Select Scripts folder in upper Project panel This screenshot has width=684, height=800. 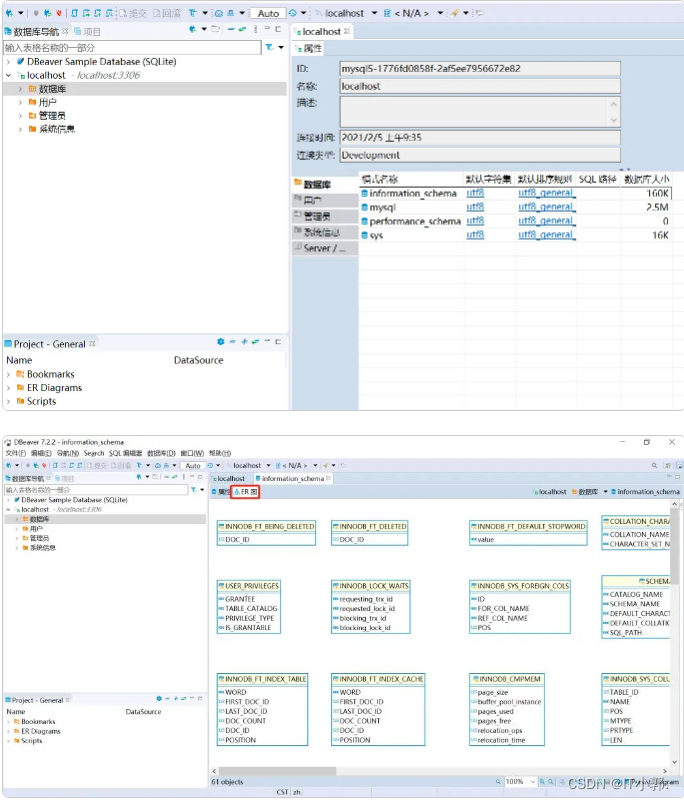pyautogui.click(x=41, y=402)
